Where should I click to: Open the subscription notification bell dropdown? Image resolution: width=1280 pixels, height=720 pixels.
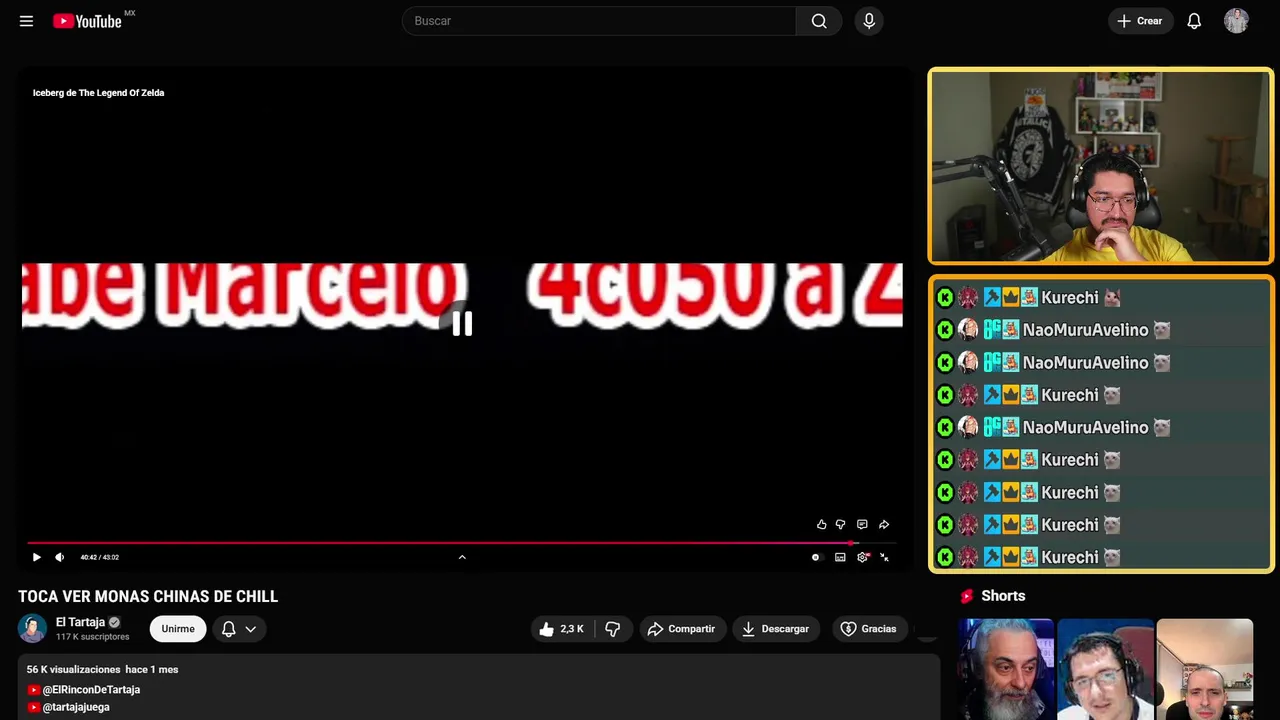point(239,629)
